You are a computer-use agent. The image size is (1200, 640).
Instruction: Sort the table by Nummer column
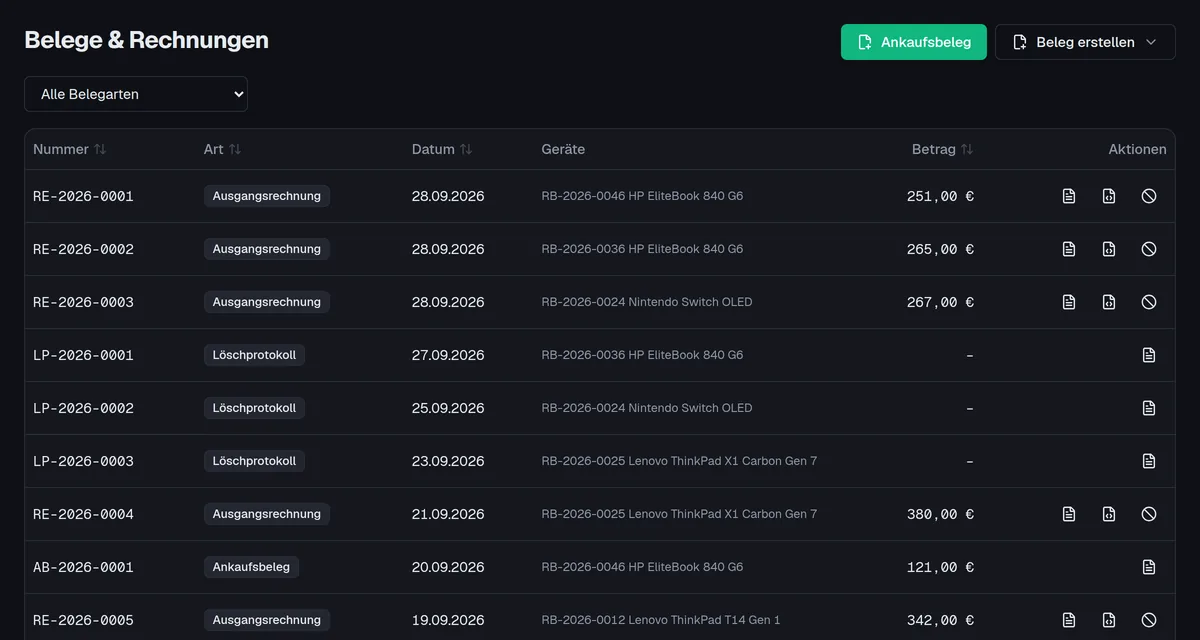pyautogui.click(x=69, y=149)
